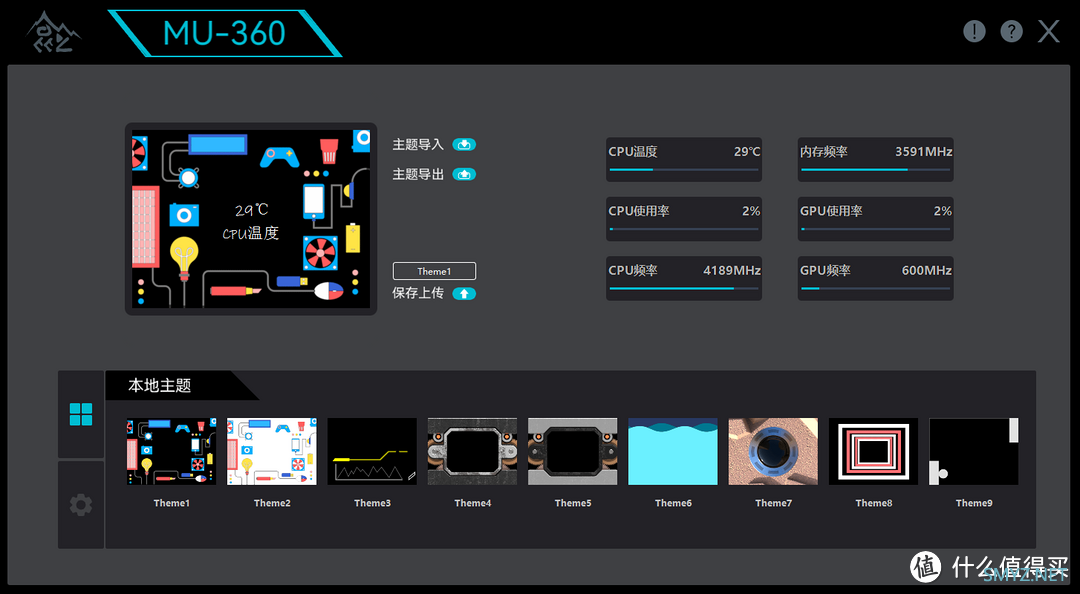Open the local themes grid view
The image size is (1080, 594).
[x=81, y=414]
